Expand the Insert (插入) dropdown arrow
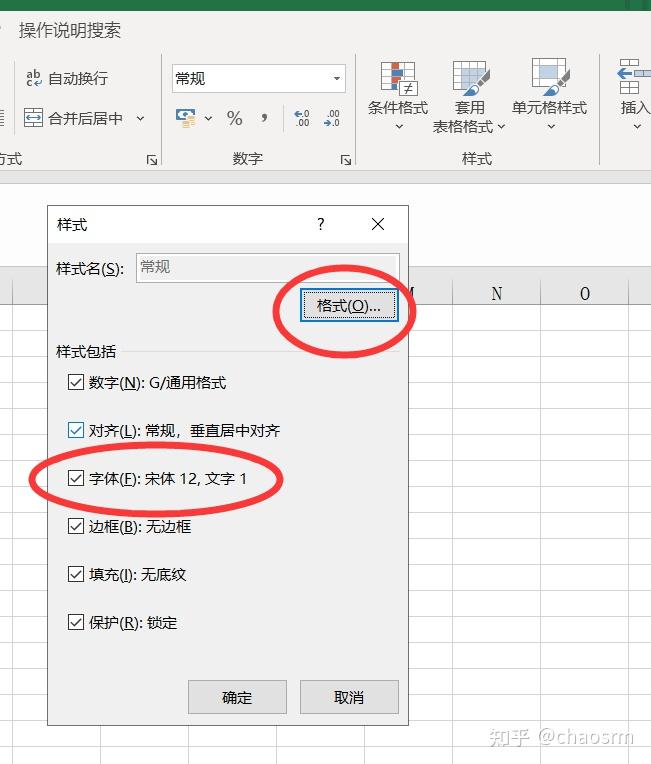 (x=637, y=127)
